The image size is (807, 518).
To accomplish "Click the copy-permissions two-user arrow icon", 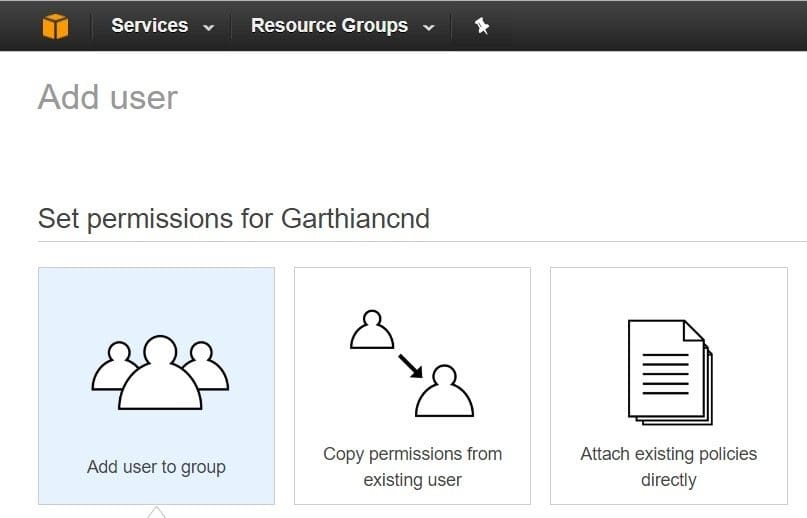I will pyautogui.click(x=412, y=363).
